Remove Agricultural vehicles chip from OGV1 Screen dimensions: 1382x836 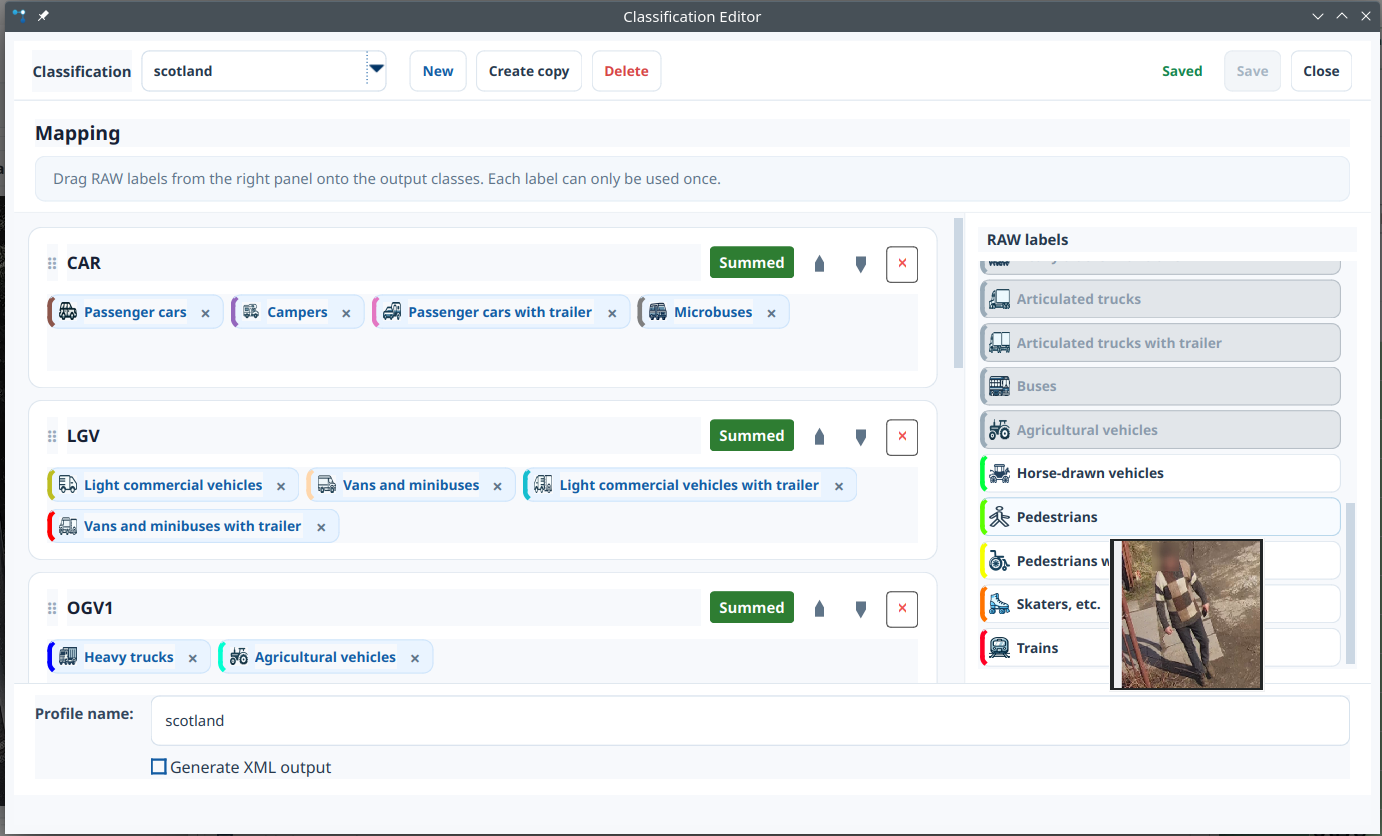[414, 658]
